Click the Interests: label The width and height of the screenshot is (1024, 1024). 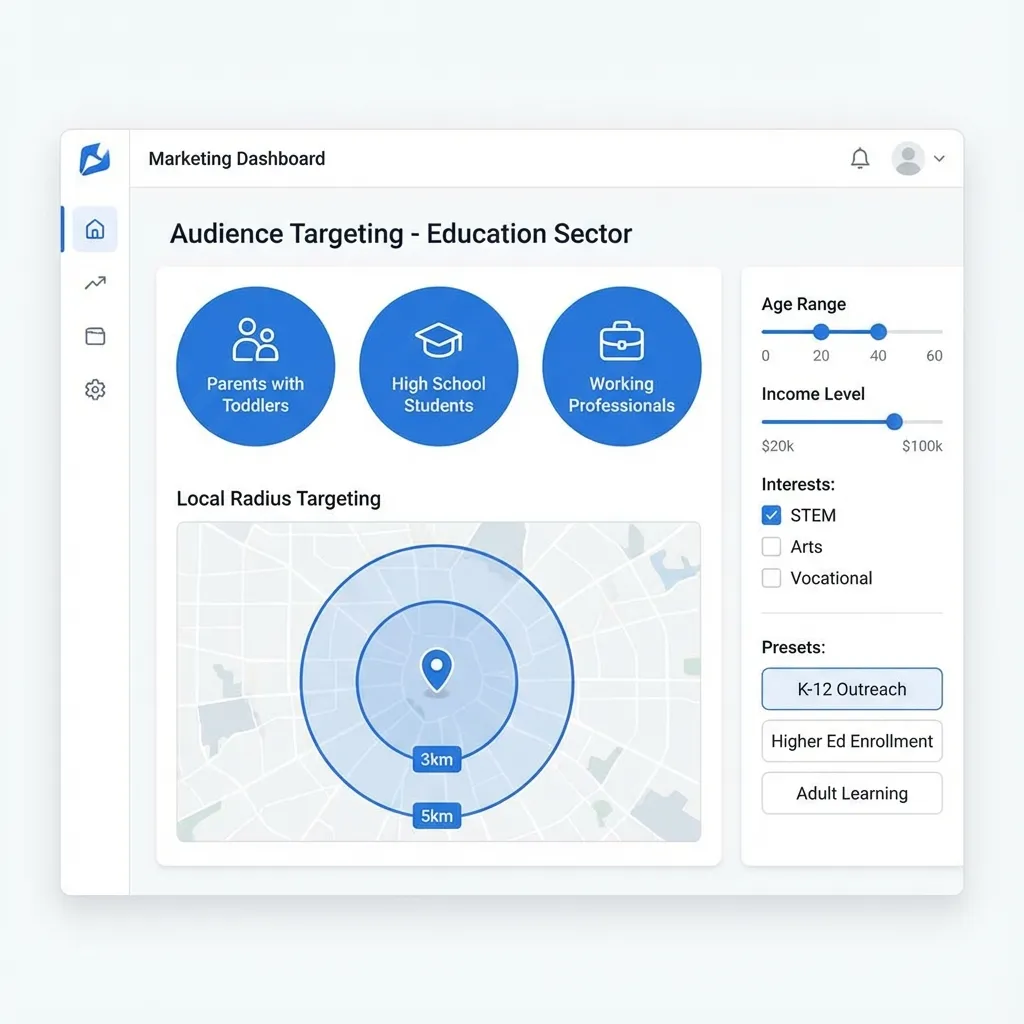798,485
